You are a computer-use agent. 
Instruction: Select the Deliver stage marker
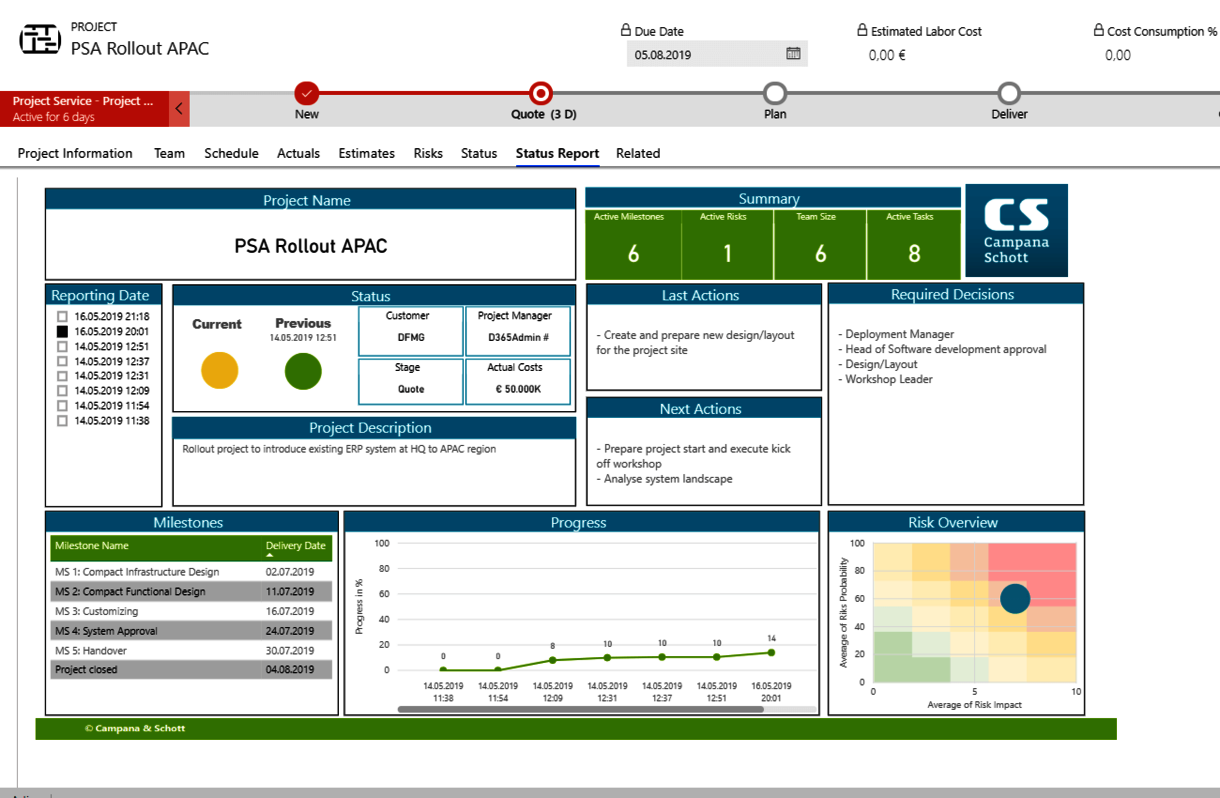click(x=1009, y=93)
